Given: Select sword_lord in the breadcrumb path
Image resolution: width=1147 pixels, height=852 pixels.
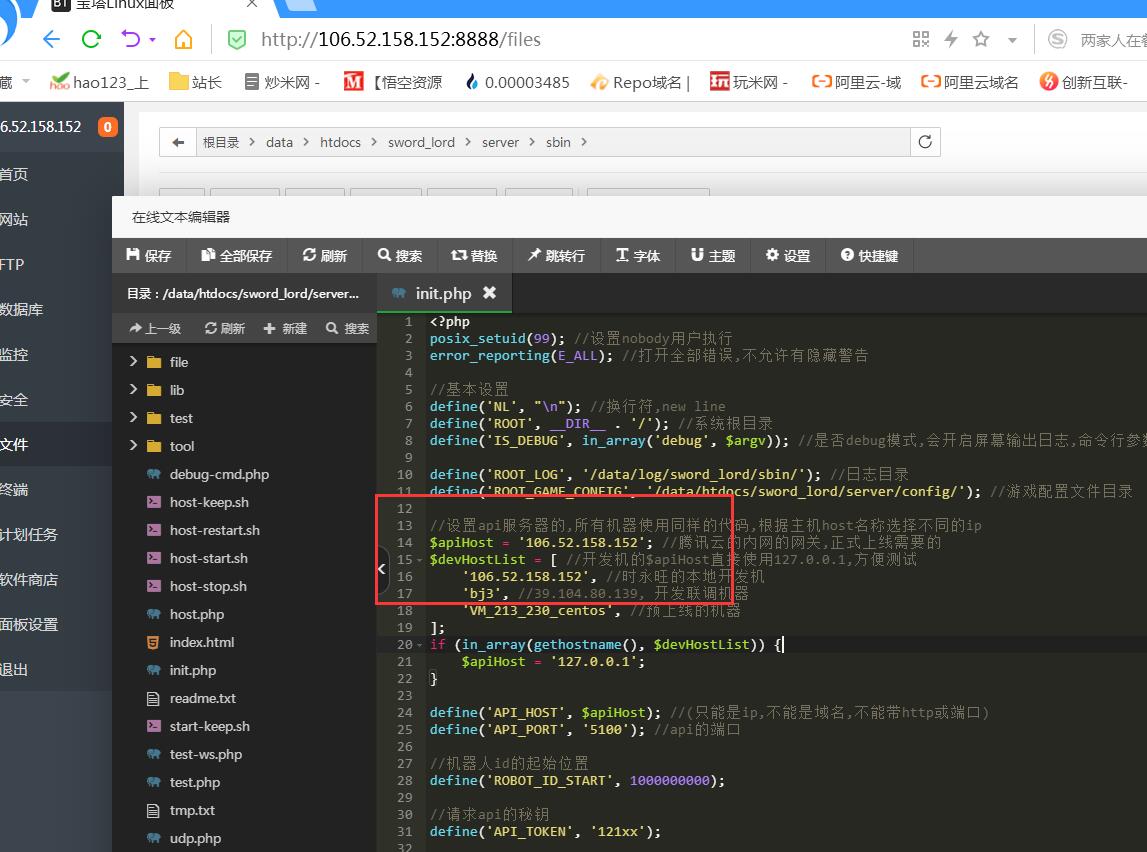Looking at the screenshot, I should tap(421, 142).
